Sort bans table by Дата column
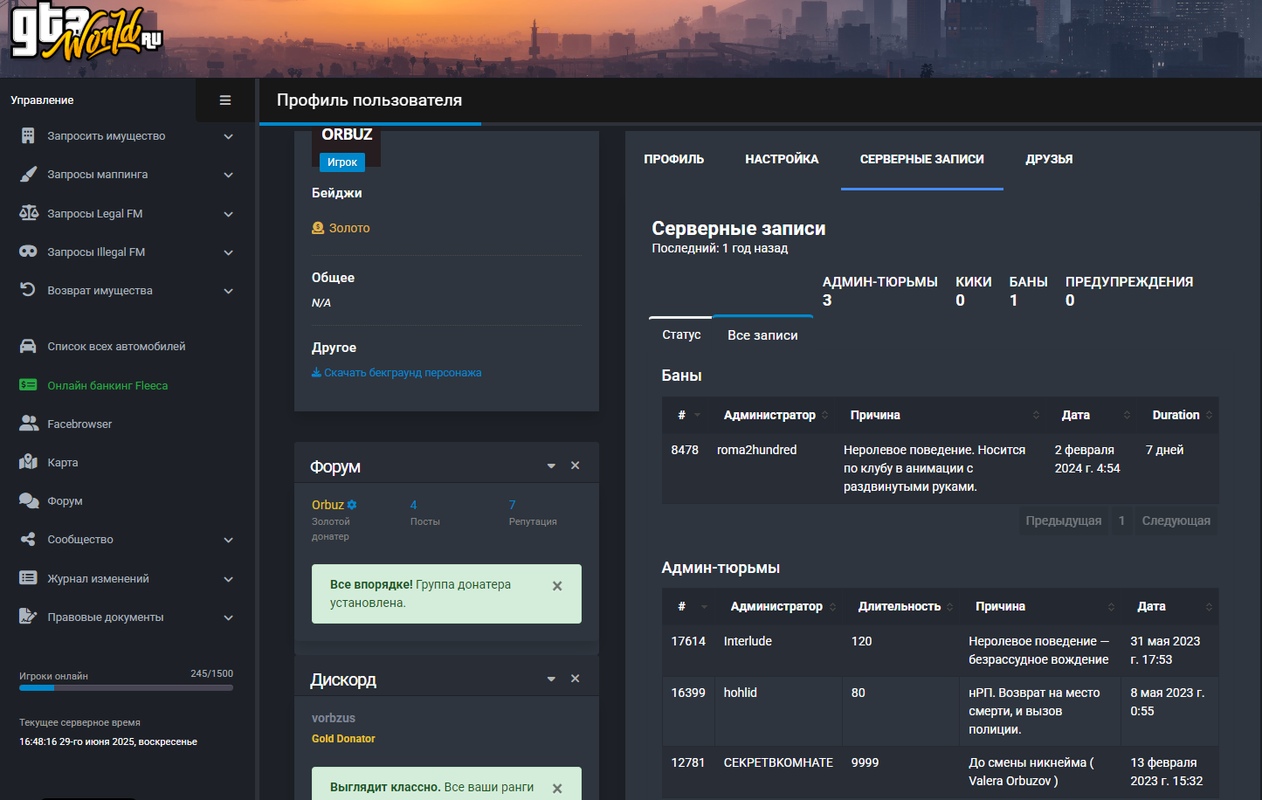Image resolution: width=1262 pixels, height=800 pixels. pos(1093,415)
